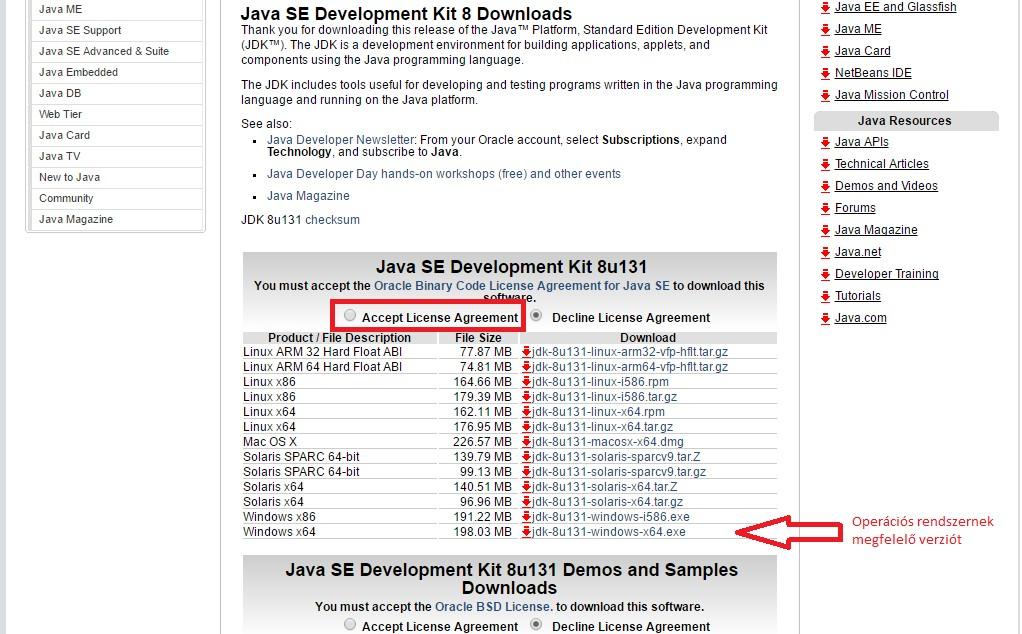Screen dimensions: 1022x634
Task: Open Java EE and Glassfish sidebar link
Action: 896,7
